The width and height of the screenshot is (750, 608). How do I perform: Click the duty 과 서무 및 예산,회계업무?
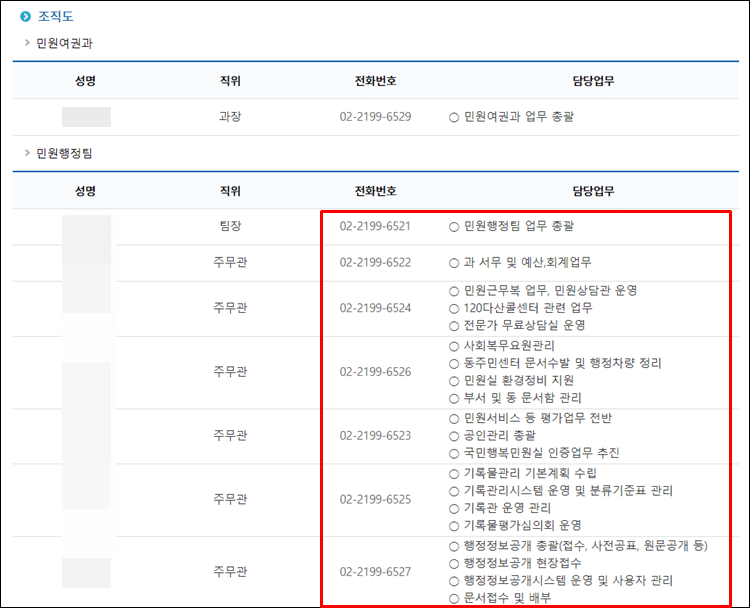pos(528,263)
